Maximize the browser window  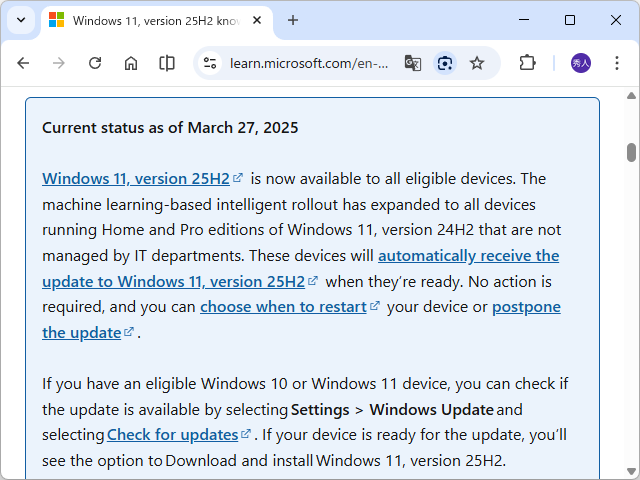(570, 20)
